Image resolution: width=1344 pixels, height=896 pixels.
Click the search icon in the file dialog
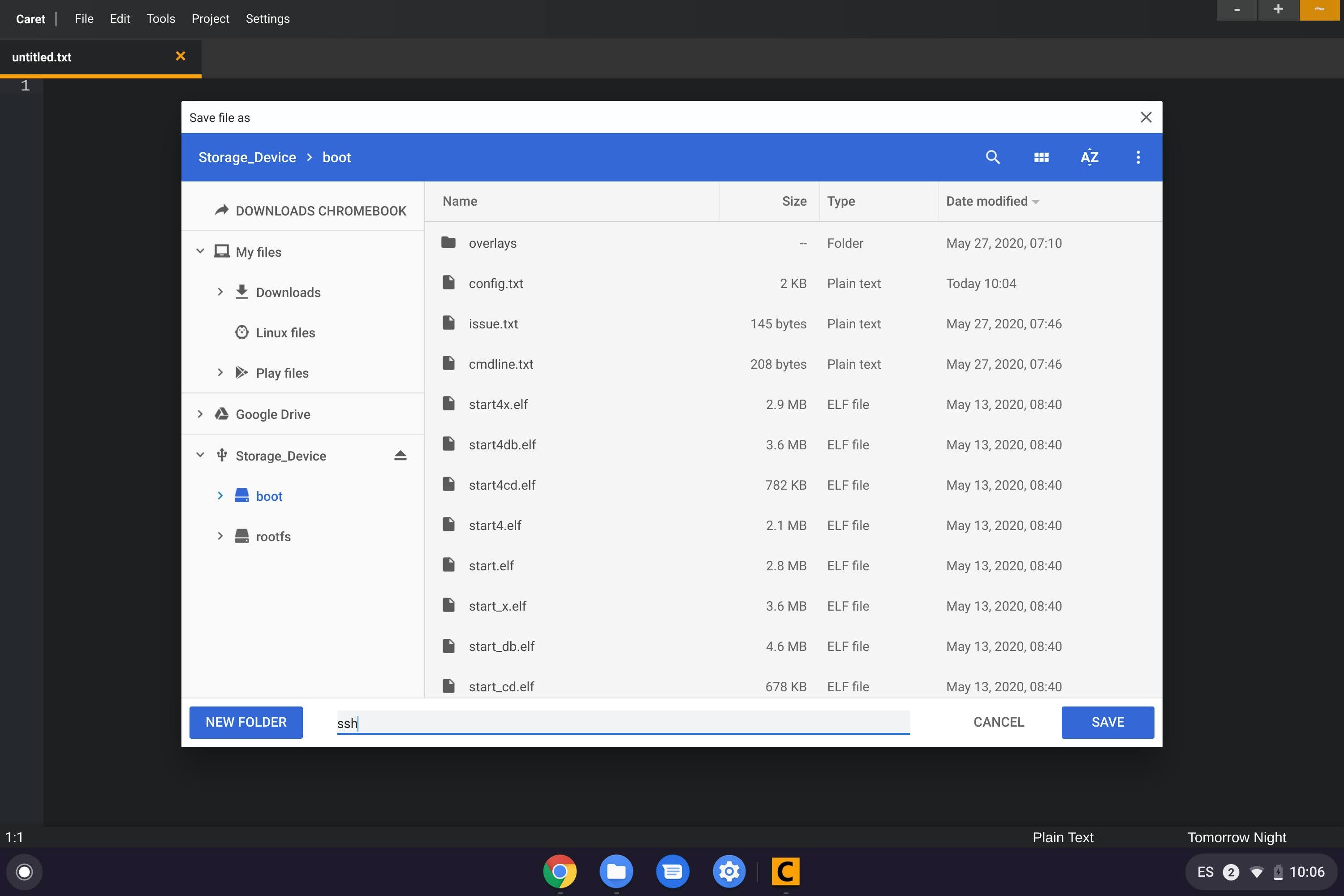tap(993, 157)
